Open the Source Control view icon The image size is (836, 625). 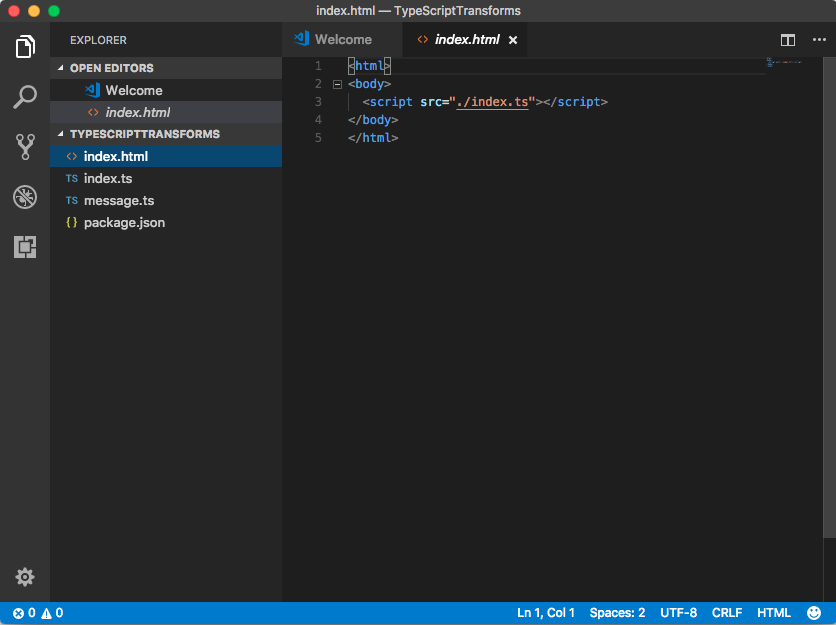coord(25,147)
